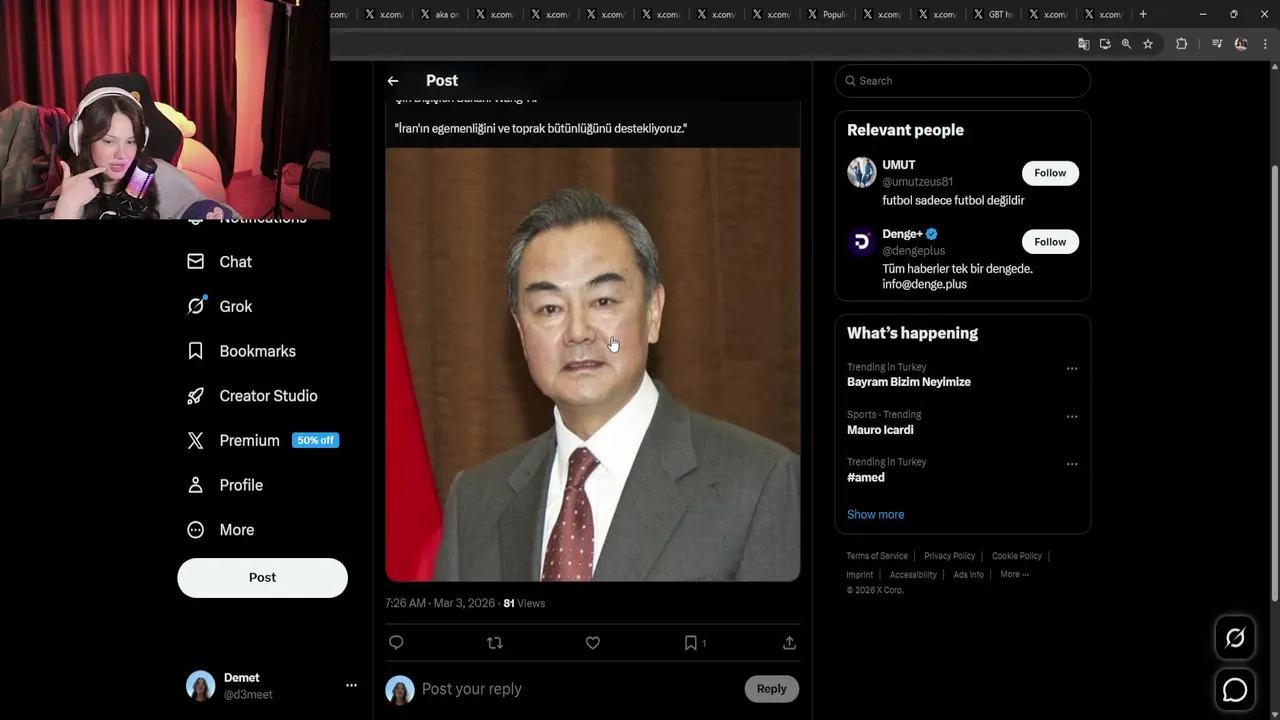Focus the Search field

point(962,81)
